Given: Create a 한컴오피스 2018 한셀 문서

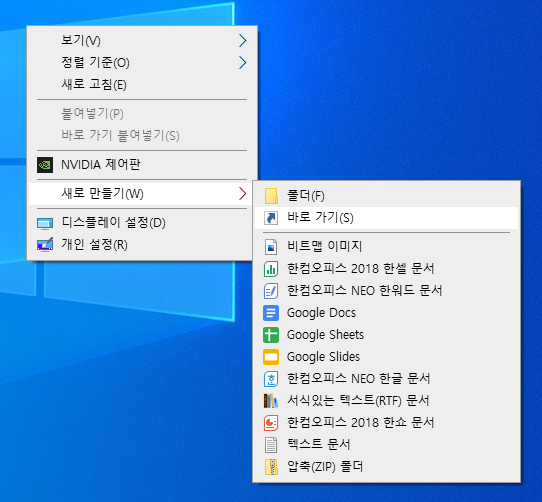Looking at the screenshot, I should tap(386, 269).
